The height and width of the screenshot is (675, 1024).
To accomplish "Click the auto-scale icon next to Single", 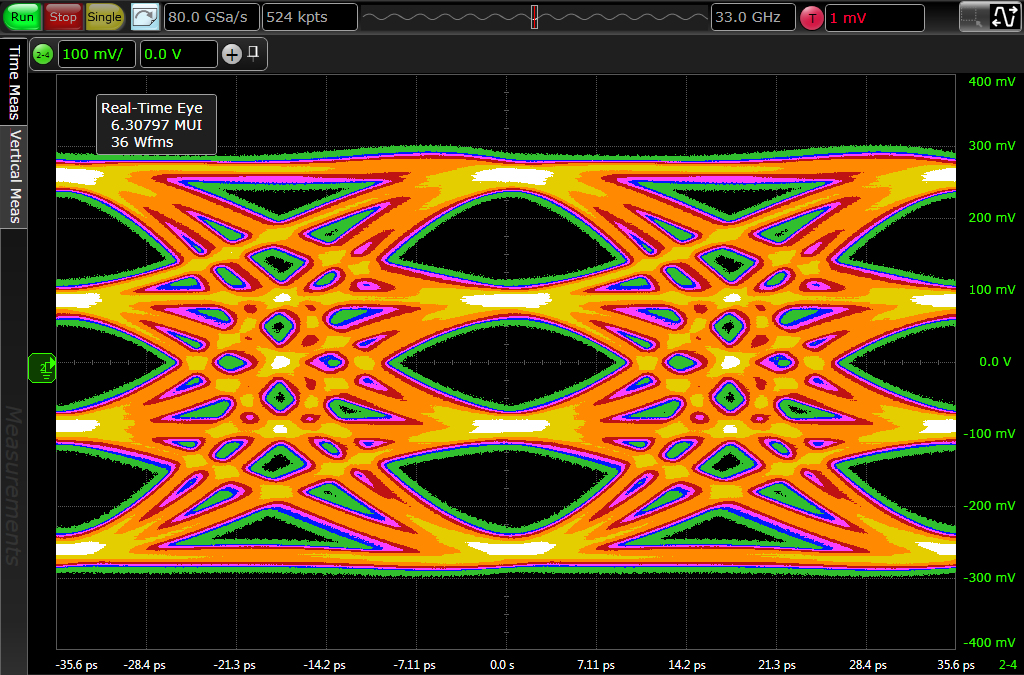I will click(145, 17).
